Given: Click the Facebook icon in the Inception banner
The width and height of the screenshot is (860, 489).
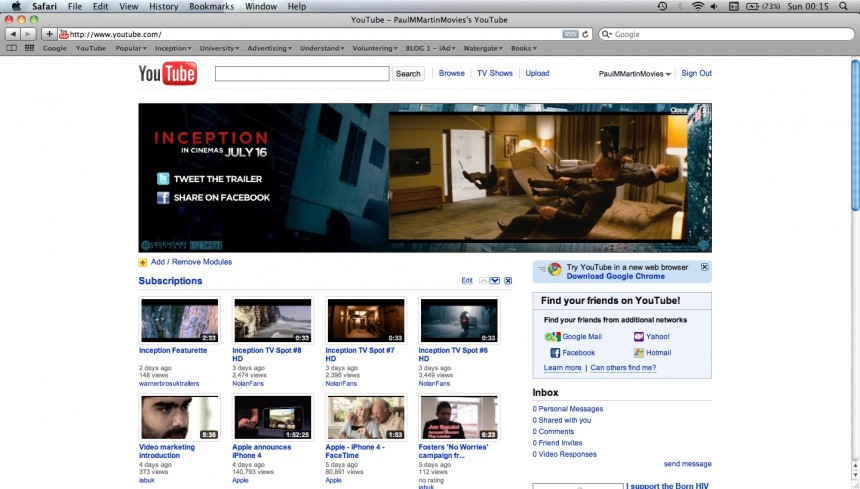Looking at the screenshot, I should click(x=163, y=197).
